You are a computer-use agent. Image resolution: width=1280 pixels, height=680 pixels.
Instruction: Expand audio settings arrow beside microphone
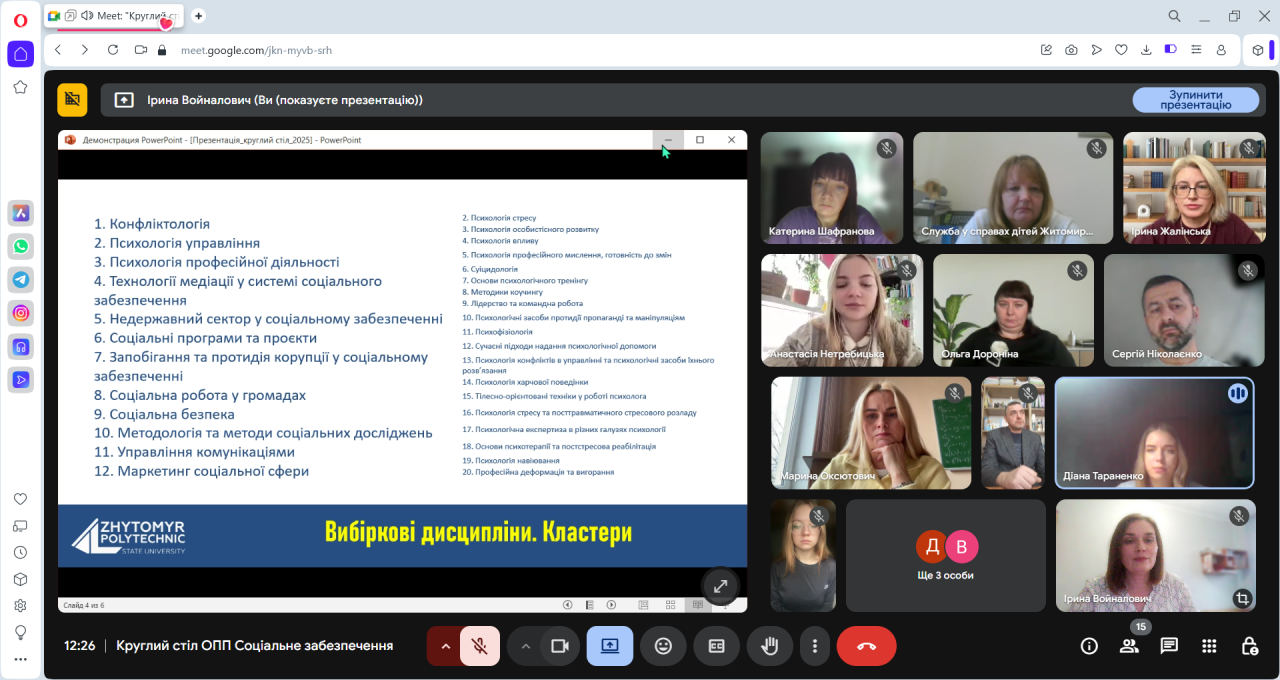click(445, 646)
